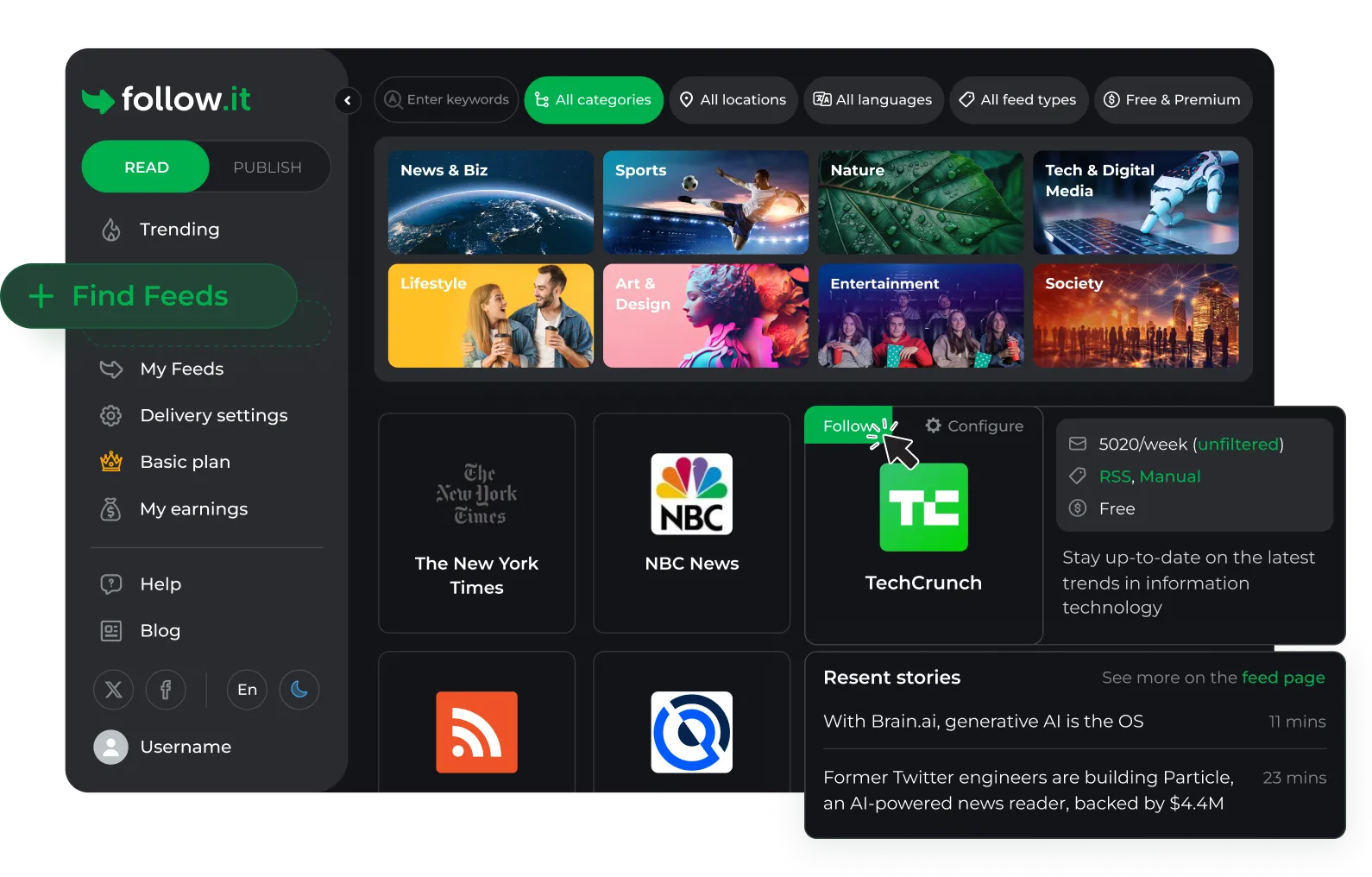Switch to PUBLISH mode

(267, 167)
